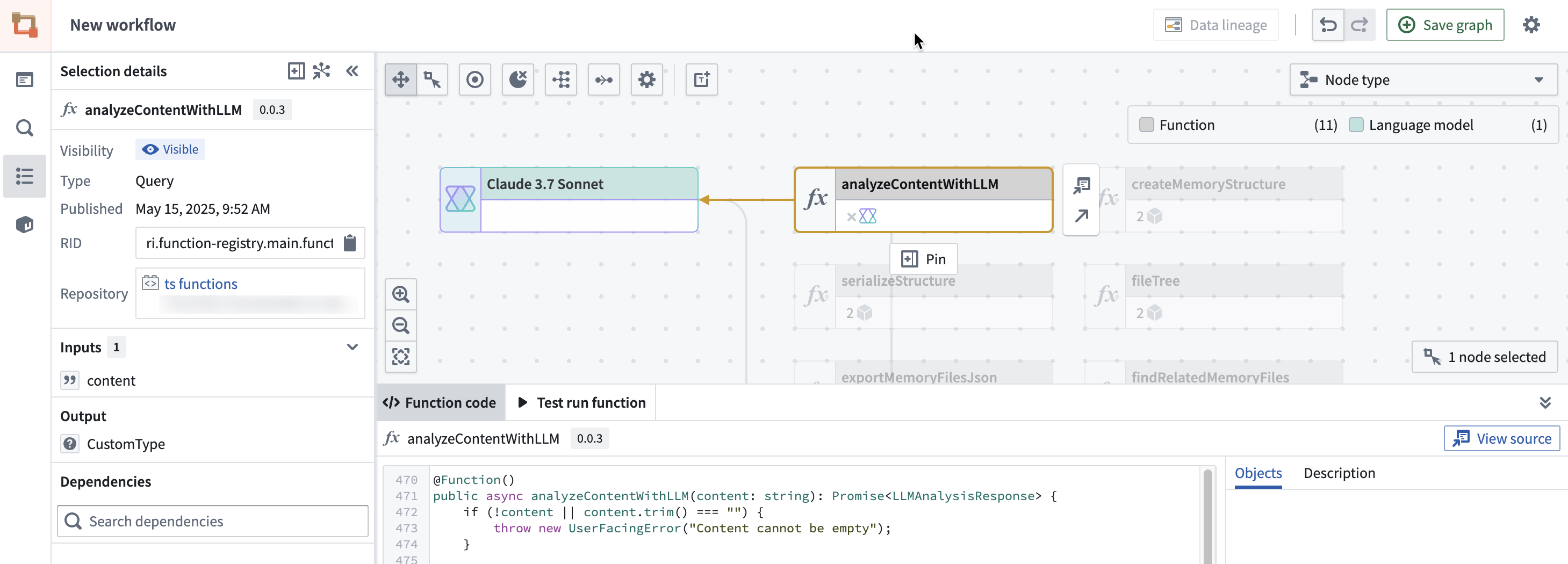Viewport: 1568px width, 564px height.
Task: Enable the Function node filter checkbox
Action: click(1148, 124)
